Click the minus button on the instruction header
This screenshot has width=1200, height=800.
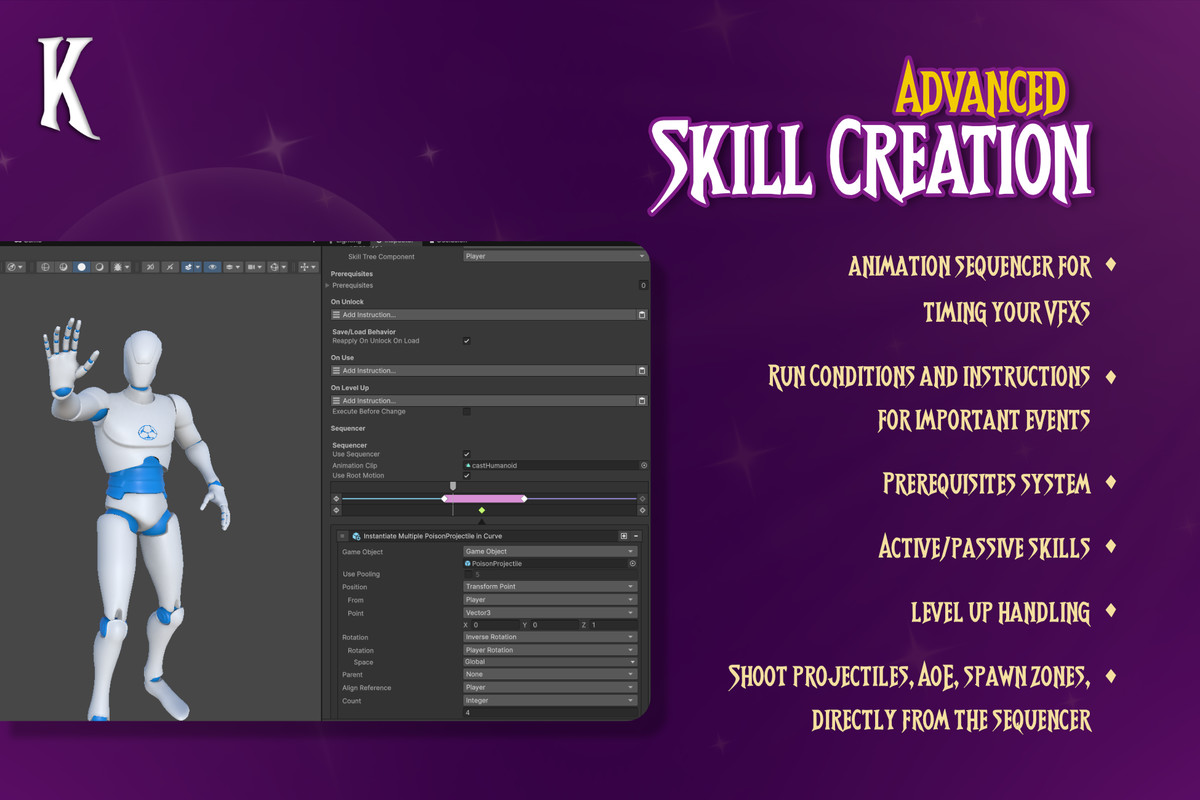tap(635, 535)
